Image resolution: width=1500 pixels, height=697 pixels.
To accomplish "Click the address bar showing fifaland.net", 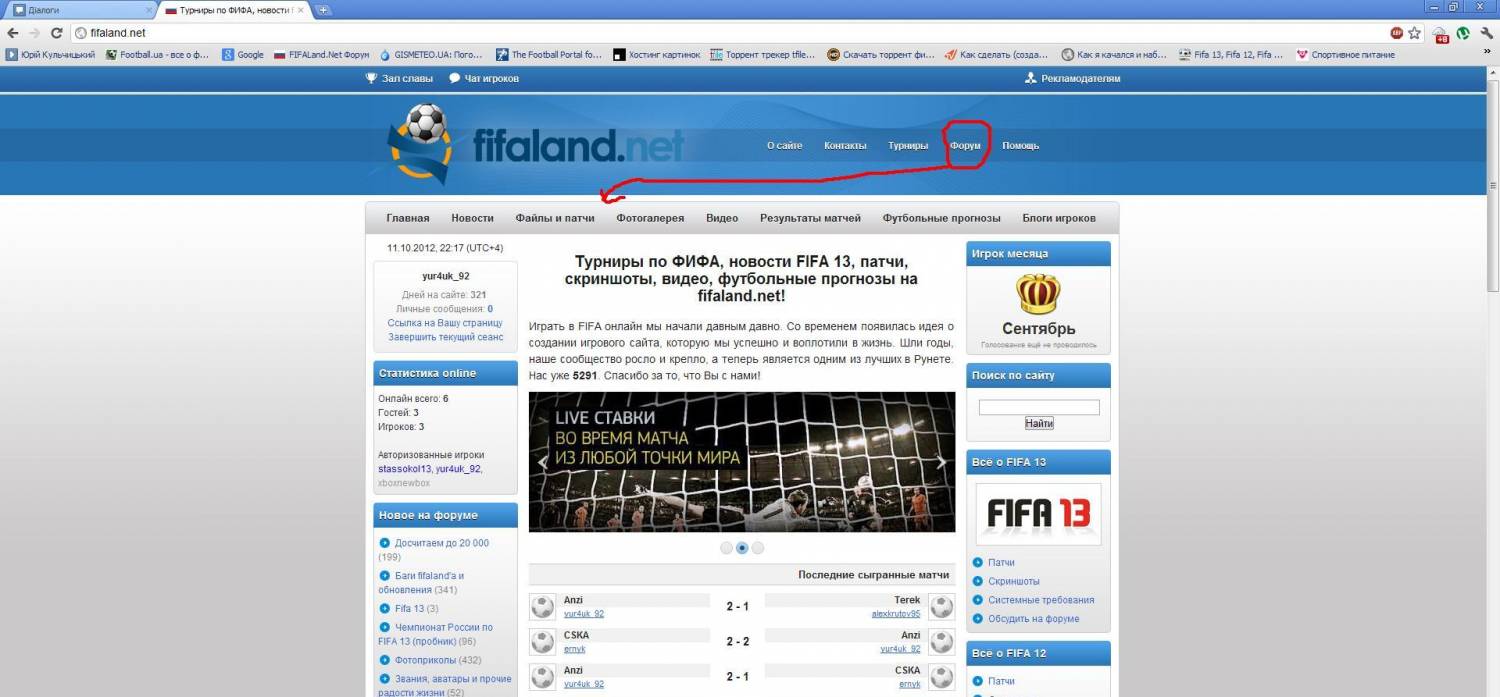I will click(x=730, y=33).
